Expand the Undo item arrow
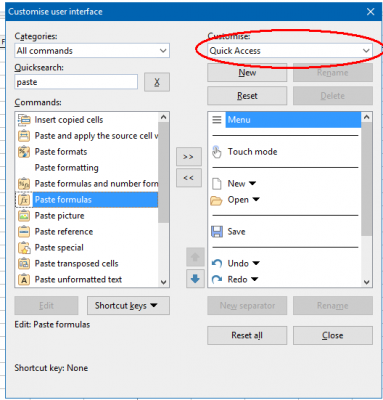Screen dimensions: 383x400 coord(256,263)
